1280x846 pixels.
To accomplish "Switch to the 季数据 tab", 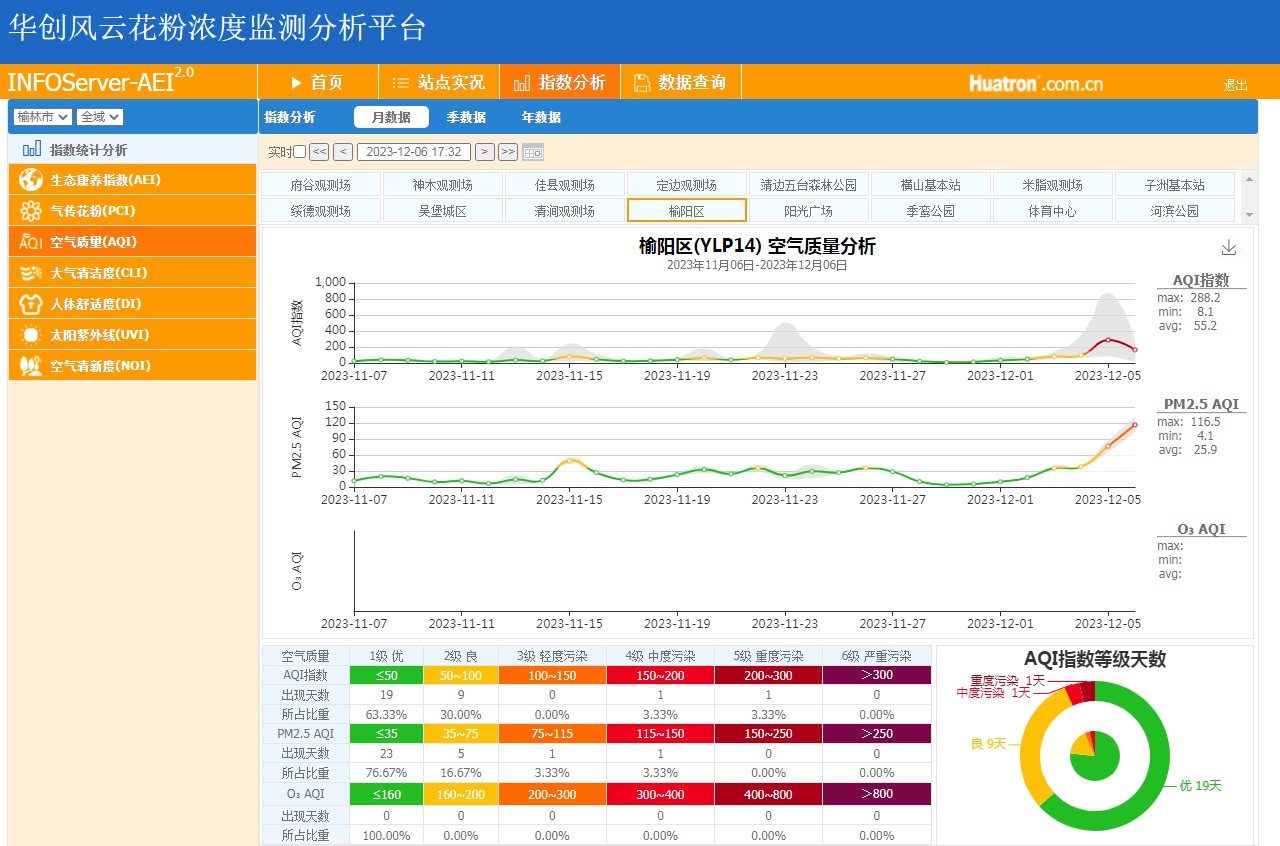I will [x=466, y=117].
